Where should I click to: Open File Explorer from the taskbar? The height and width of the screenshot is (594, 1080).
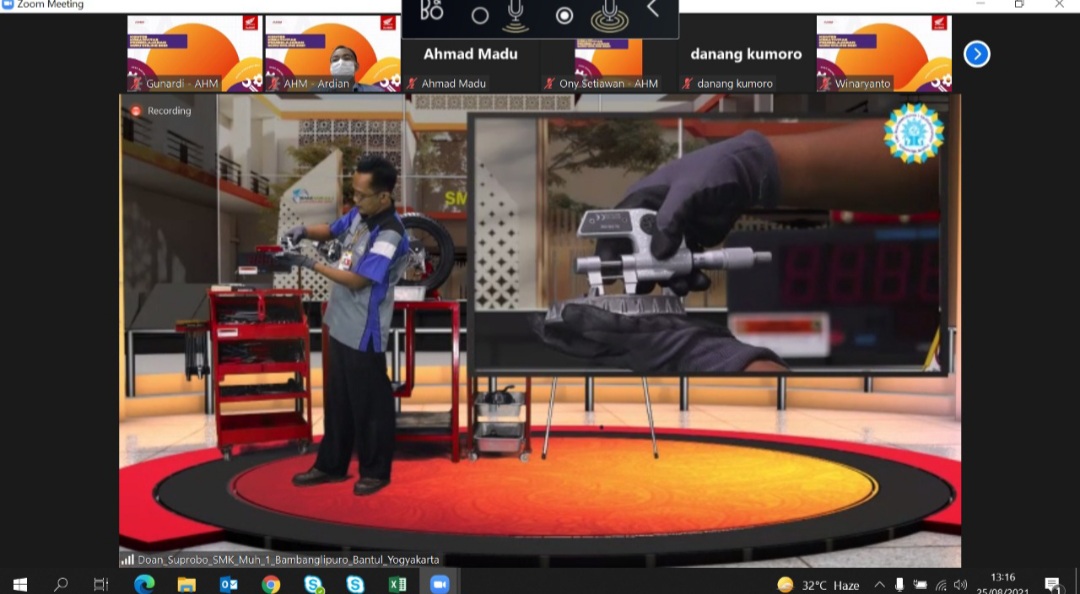[x=187, y=584]
